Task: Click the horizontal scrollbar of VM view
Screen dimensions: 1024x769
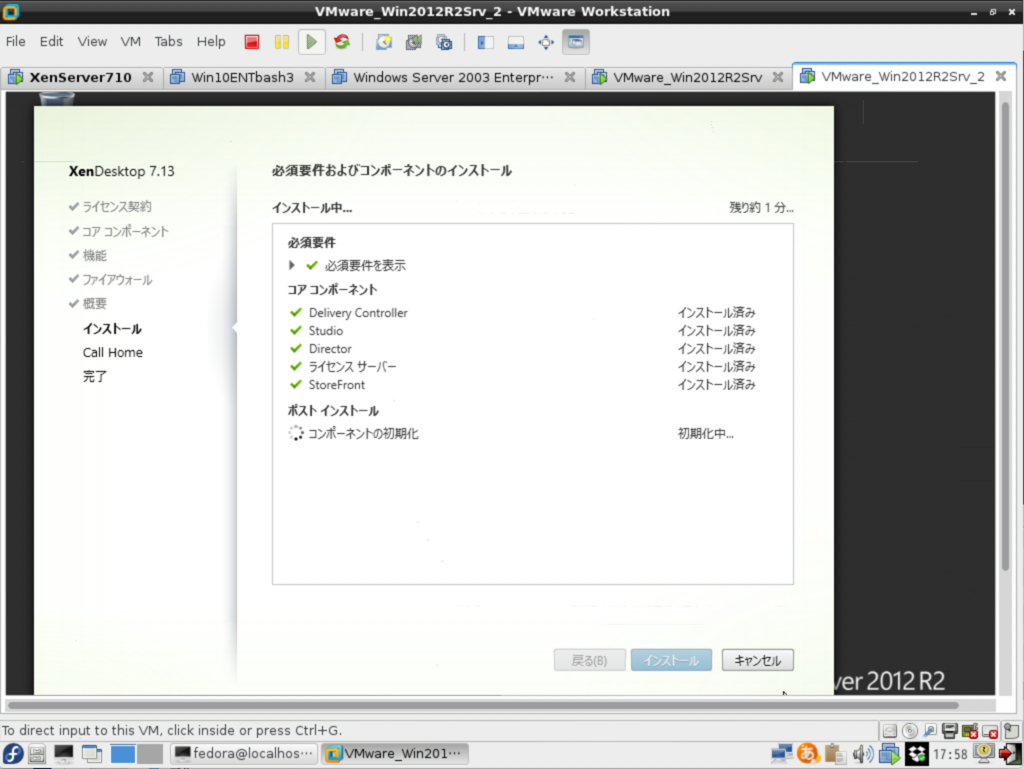Action: tap(483, 705)
